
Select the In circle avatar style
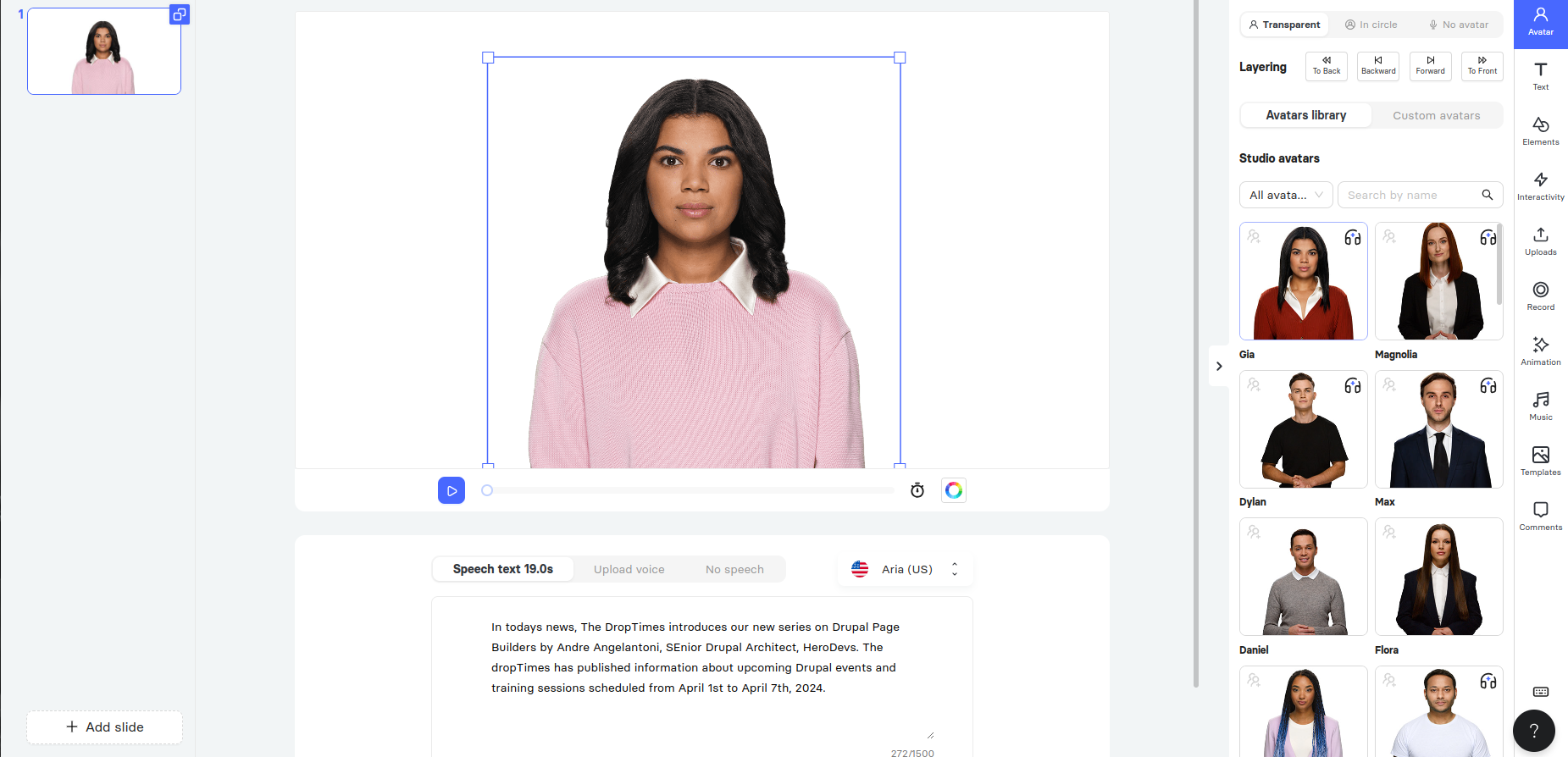point(1371,25)
